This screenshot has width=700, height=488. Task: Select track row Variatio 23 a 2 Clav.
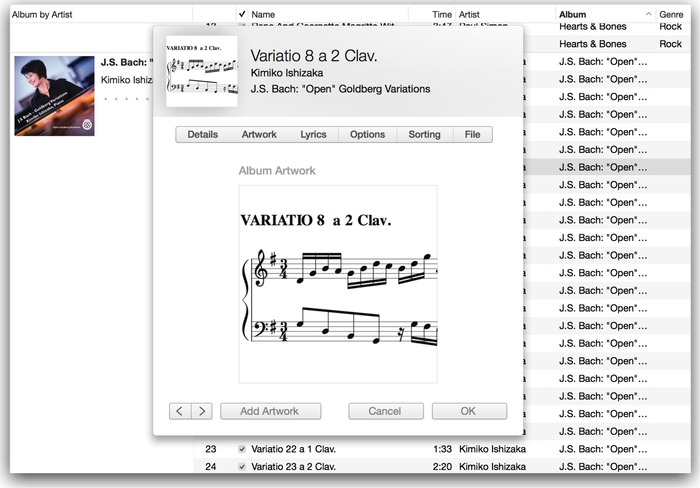click(442, 467)
